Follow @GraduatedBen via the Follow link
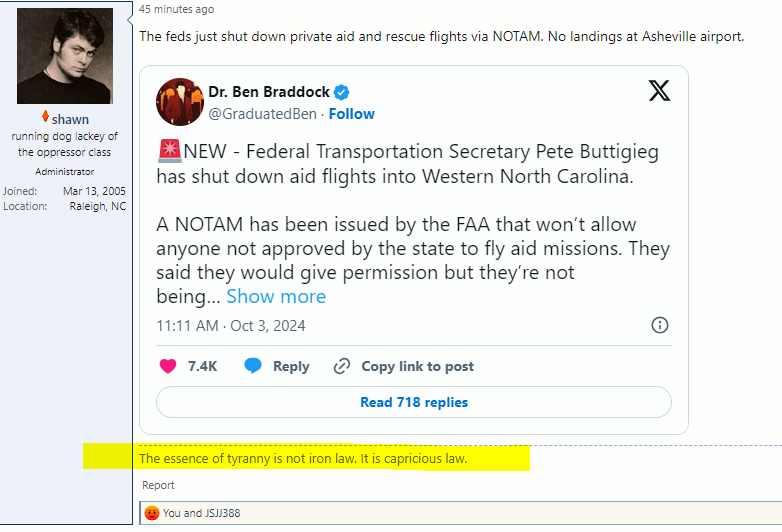The width and height of the screenshot is (782, 532). tap(352, 114)
